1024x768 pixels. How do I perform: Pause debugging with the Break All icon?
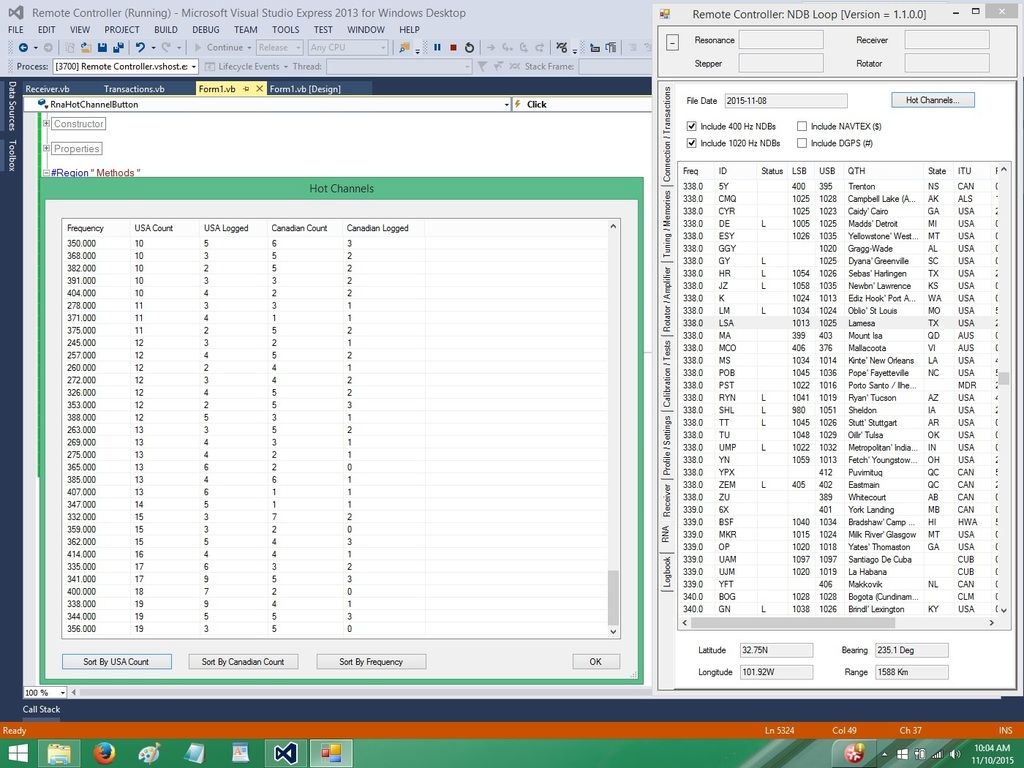437,48
